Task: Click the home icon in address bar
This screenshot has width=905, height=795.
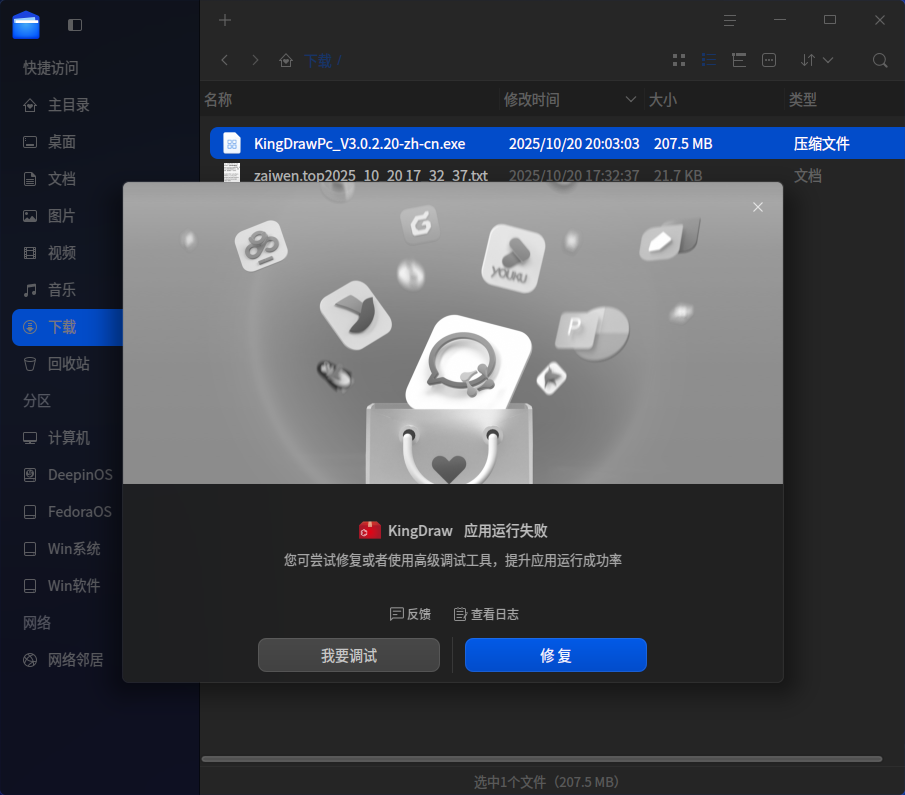Action: click(286, 60)
